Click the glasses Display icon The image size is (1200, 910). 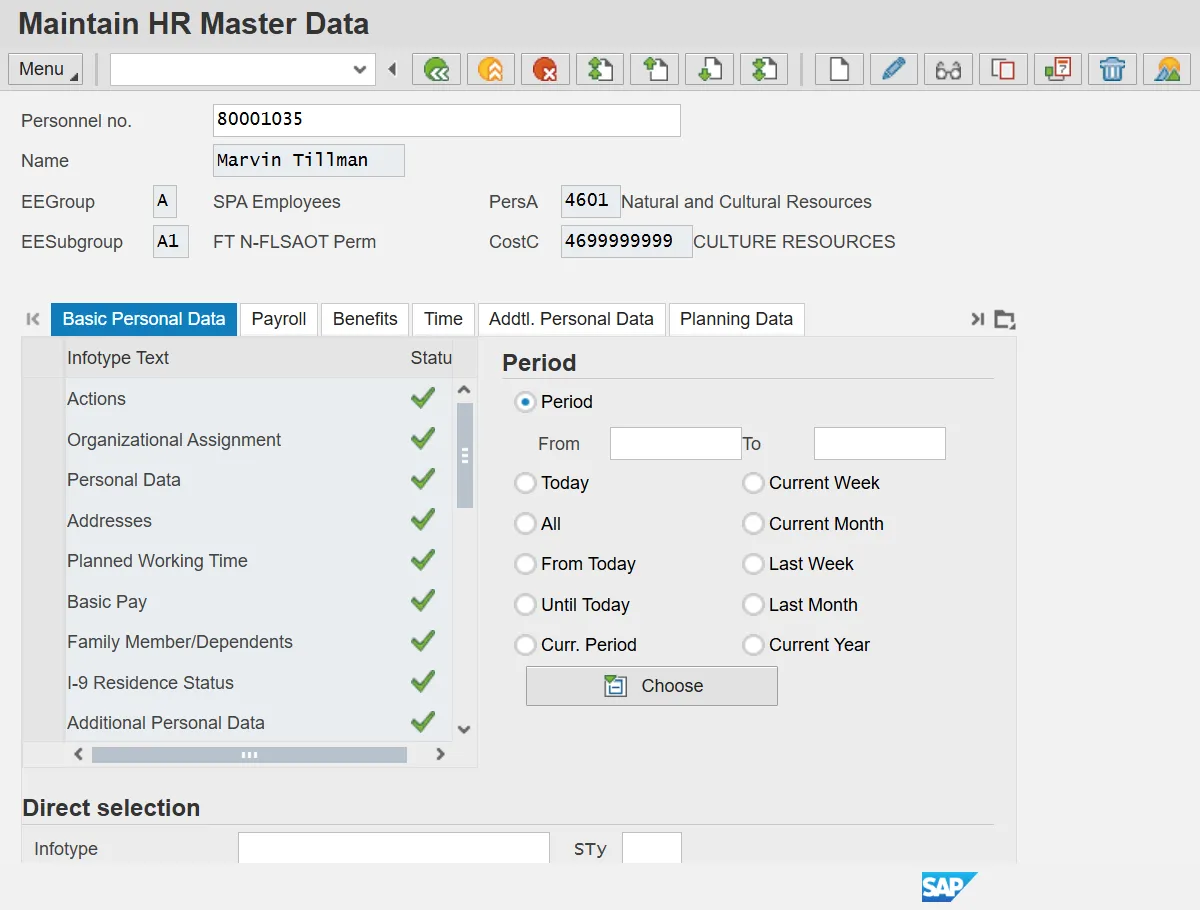(x=948, y=69)
